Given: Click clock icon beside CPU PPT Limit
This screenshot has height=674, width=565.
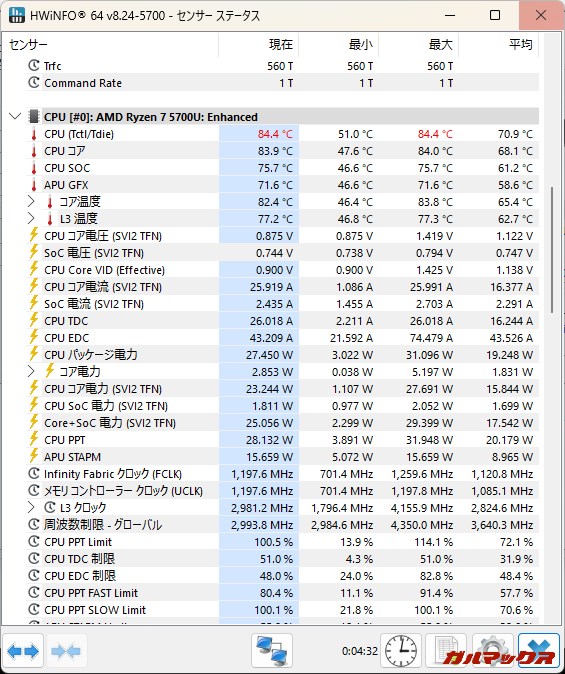Looking at the screenshot, I should click(x=34, y=542).
